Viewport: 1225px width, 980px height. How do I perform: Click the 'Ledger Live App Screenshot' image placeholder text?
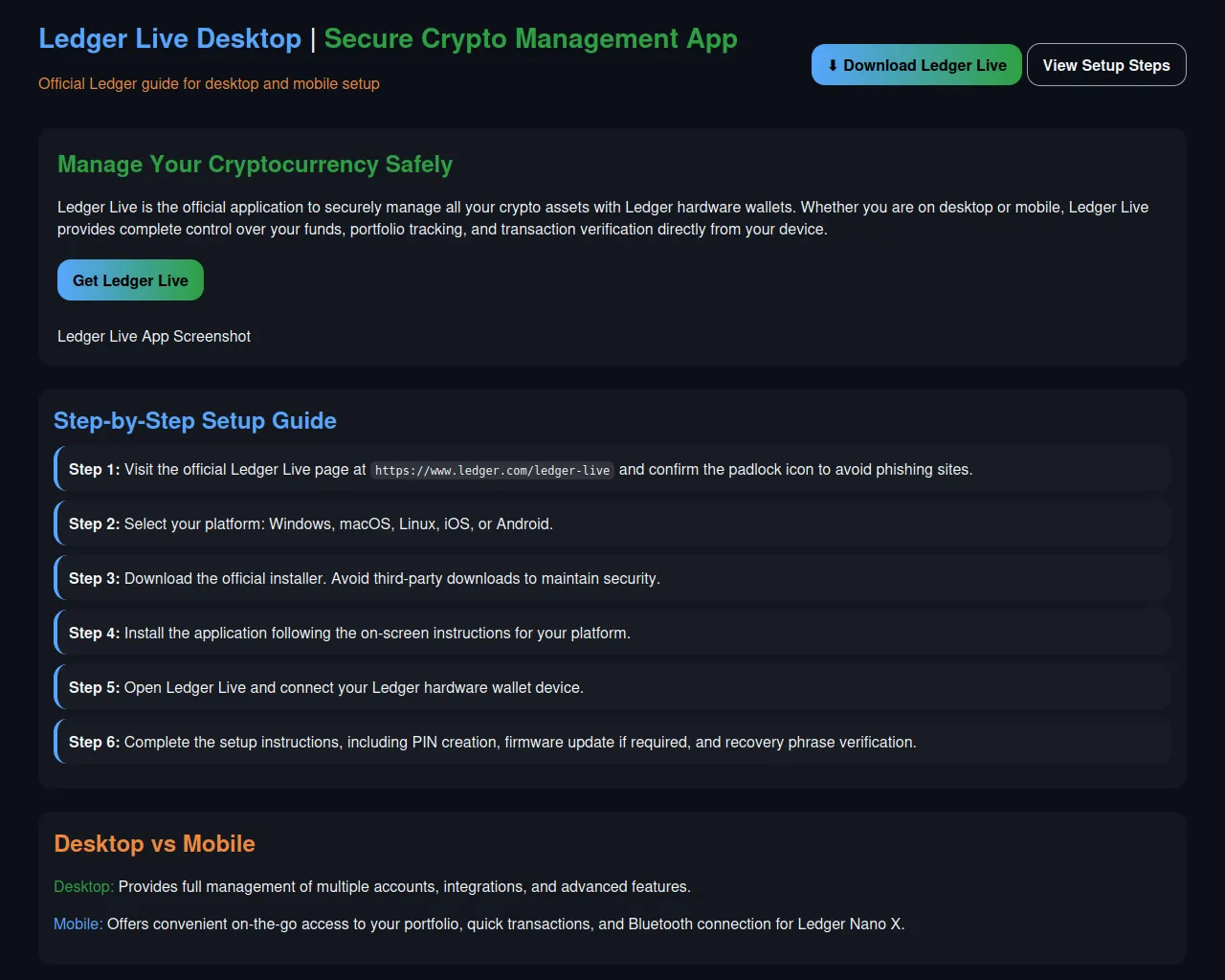coord(154,337)
